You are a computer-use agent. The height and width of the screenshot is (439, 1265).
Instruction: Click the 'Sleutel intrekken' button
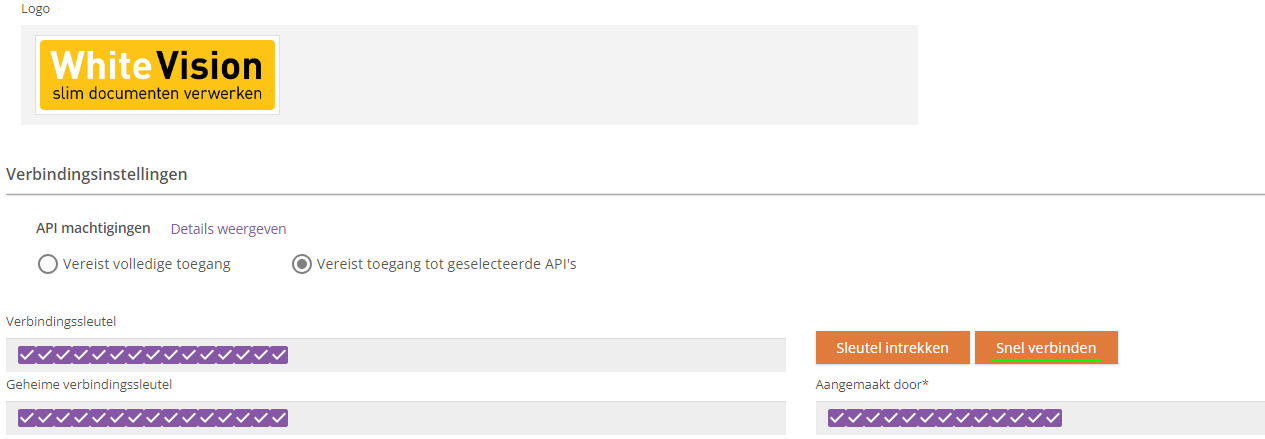[892, 348]
